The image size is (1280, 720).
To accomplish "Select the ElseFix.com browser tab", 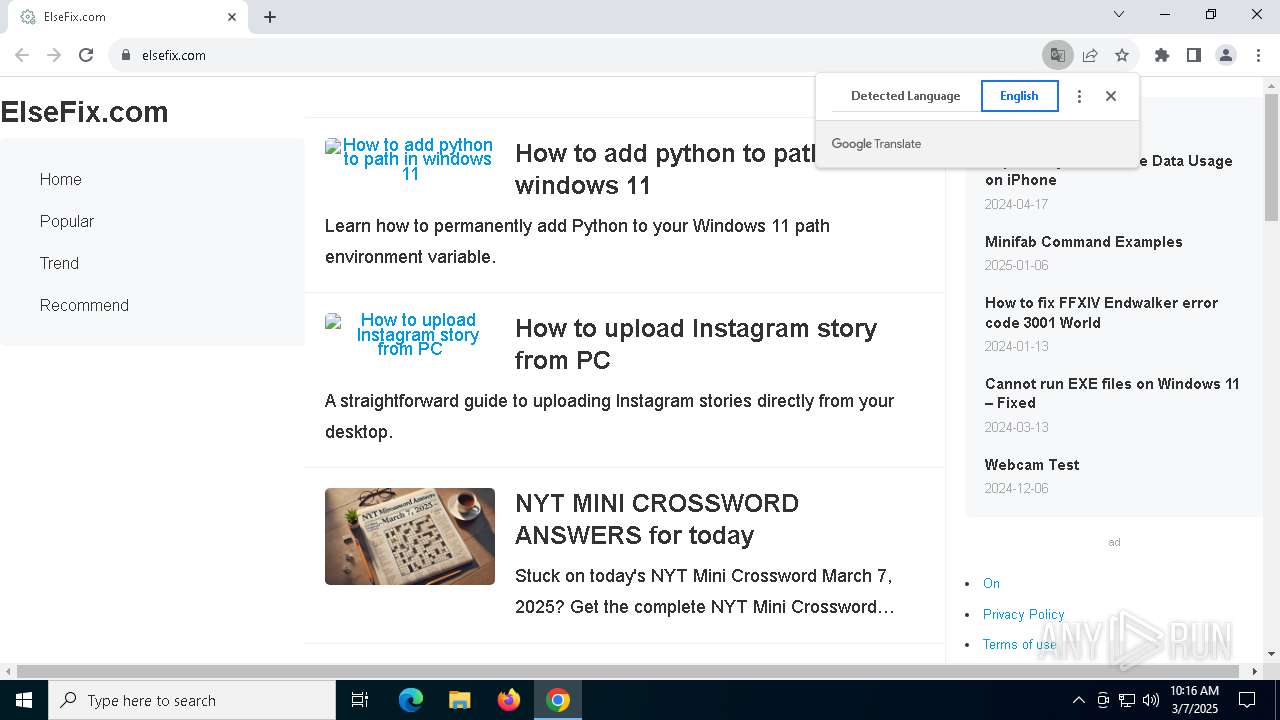I will 127,17.
